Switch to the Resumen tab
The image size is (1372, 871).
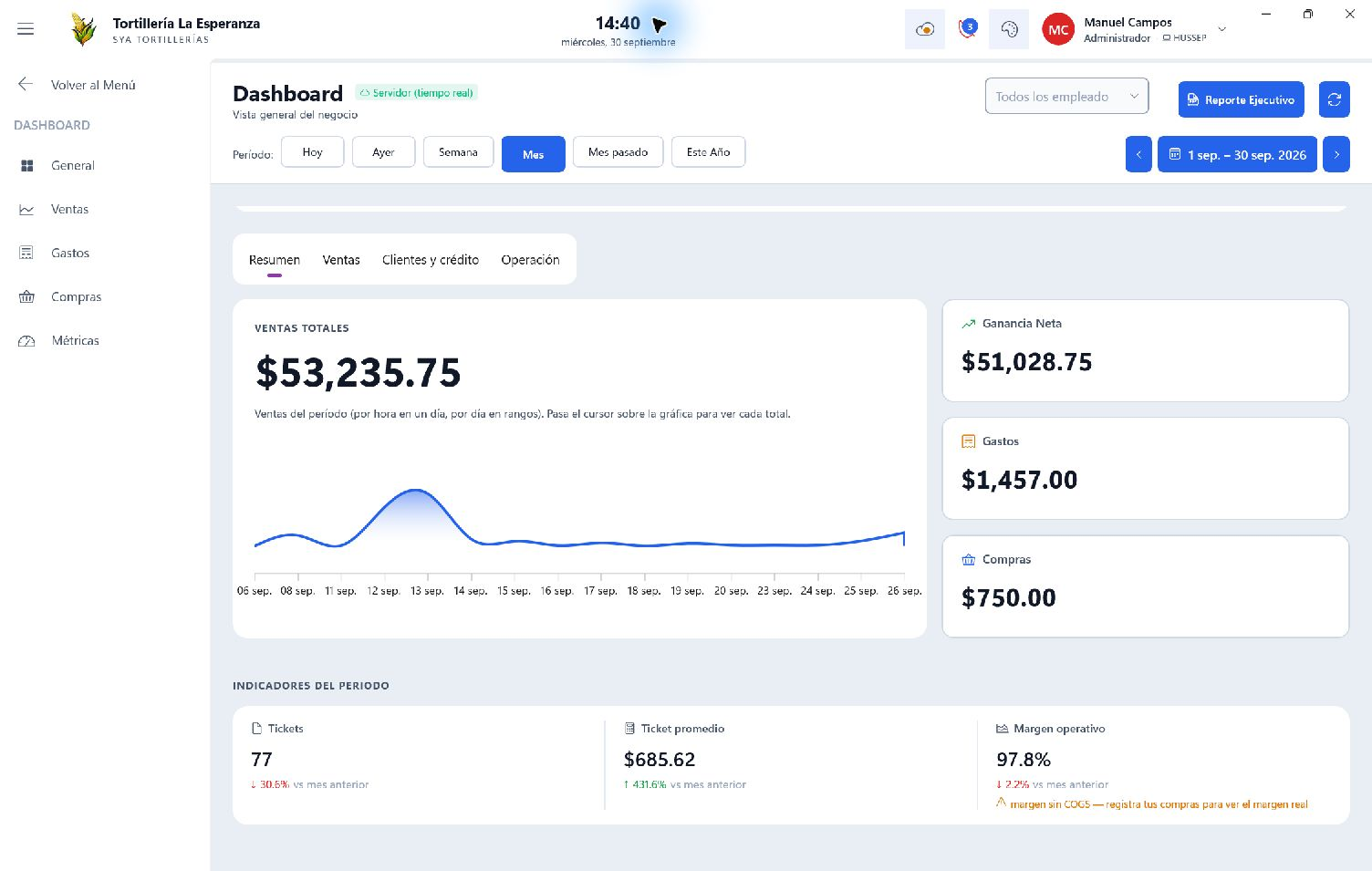(275, 260)
